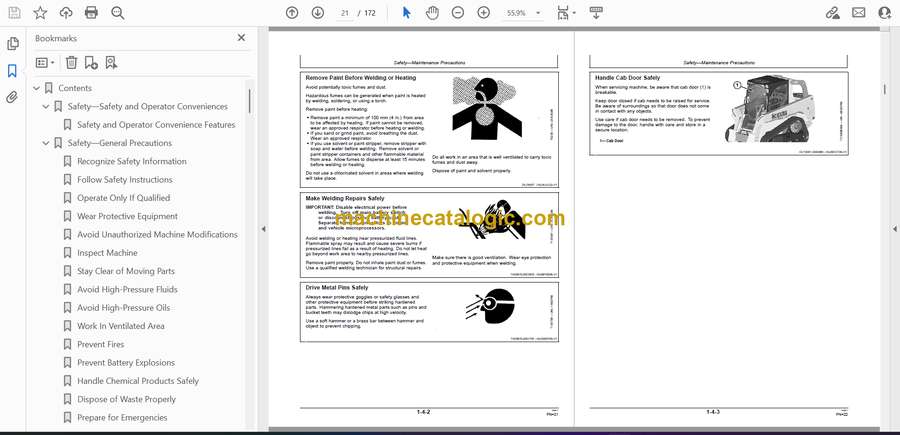The width and height of the screenshot is (900, 435).
Task: Click the Safety—General Precautions bookmark label
Action: click(119, 143)
